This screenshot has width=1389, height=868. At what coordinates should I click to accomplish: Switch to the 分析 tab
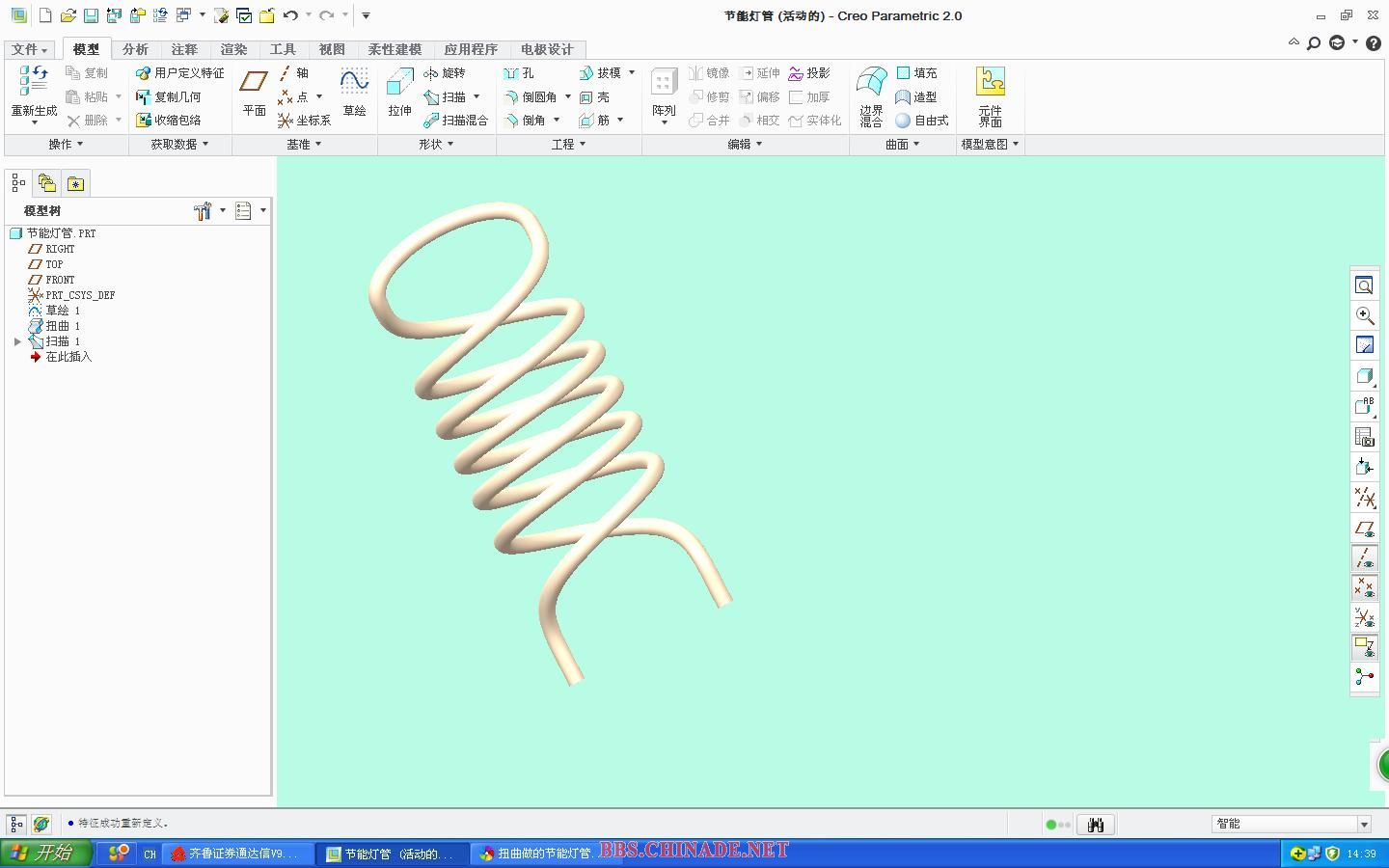(x=135, y=49)
